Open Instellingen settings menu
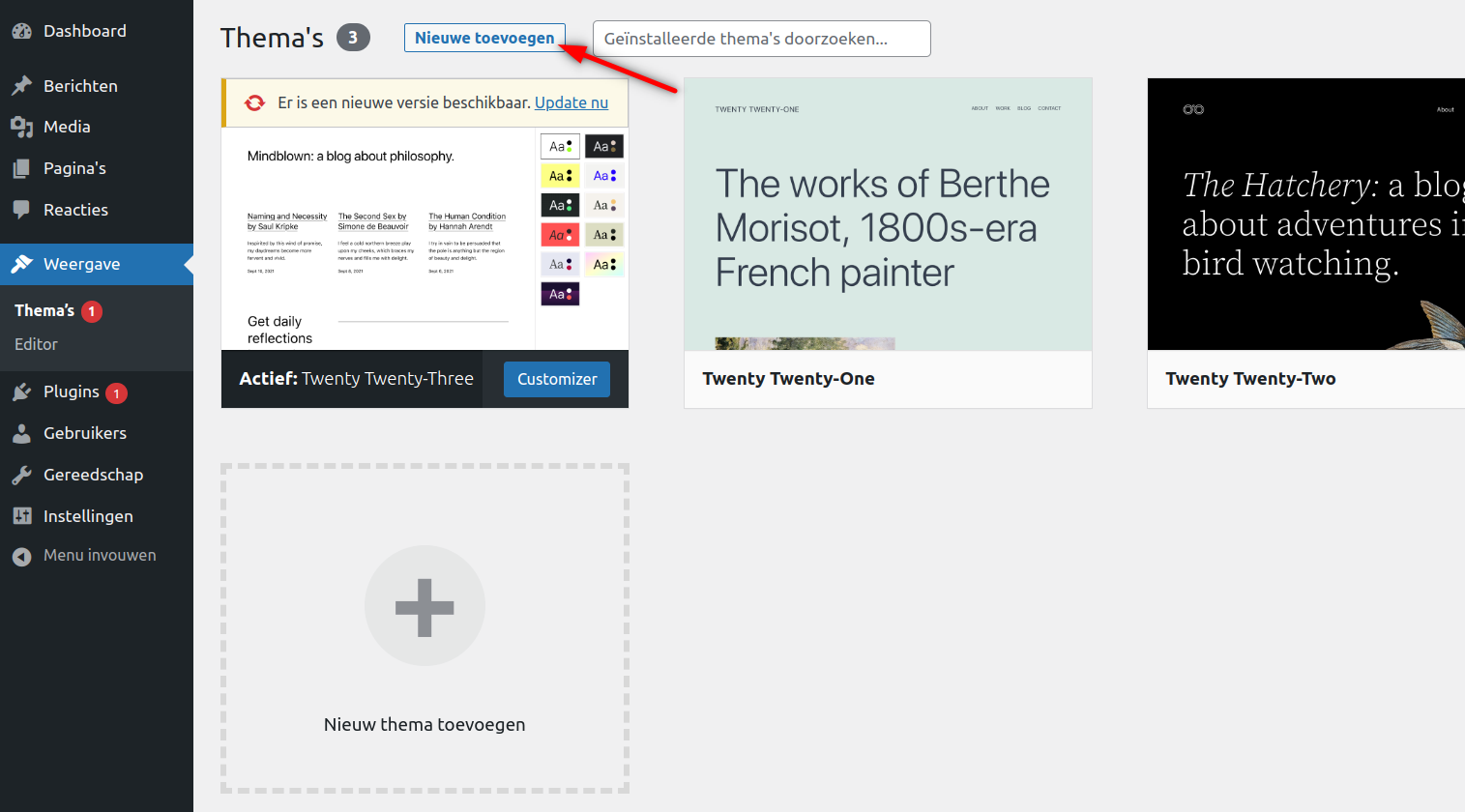1465x812 pixels. (97, 516)
